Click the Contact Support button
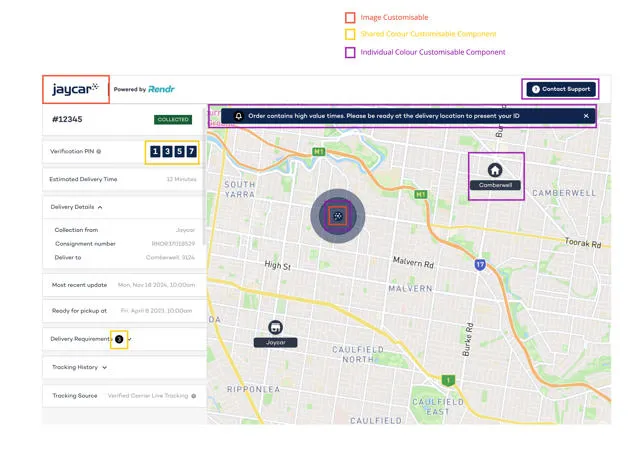640x456 pixels. tap(561, 89)
